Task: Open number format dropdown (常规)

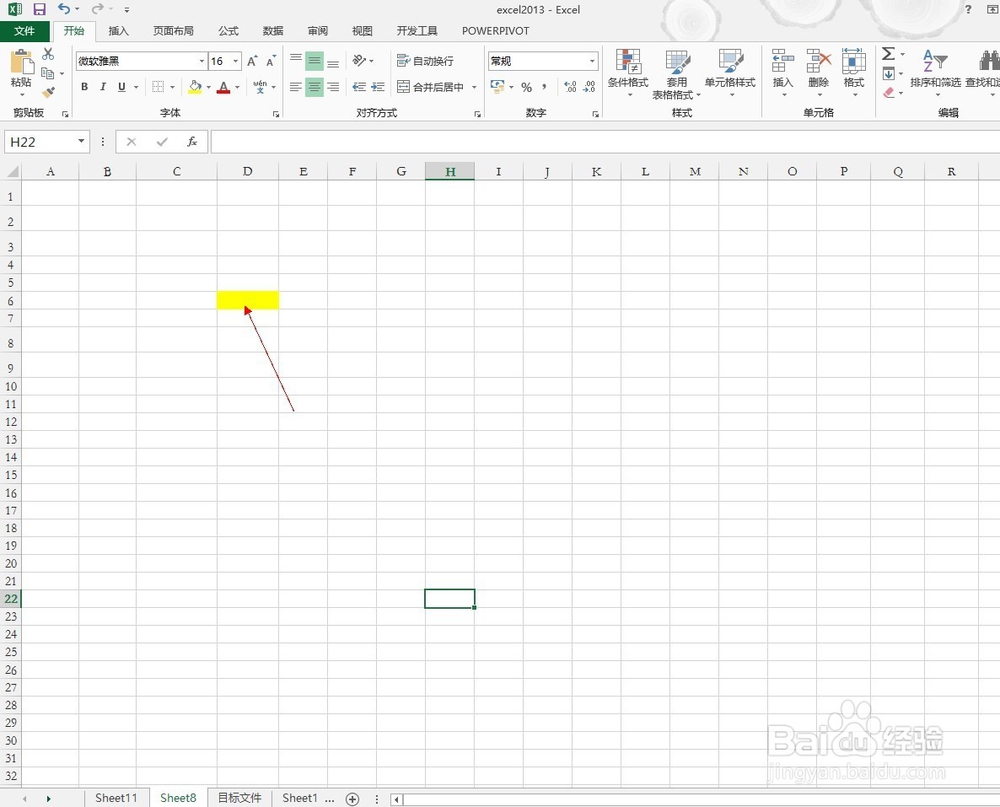Action: [x=592, y=61]
